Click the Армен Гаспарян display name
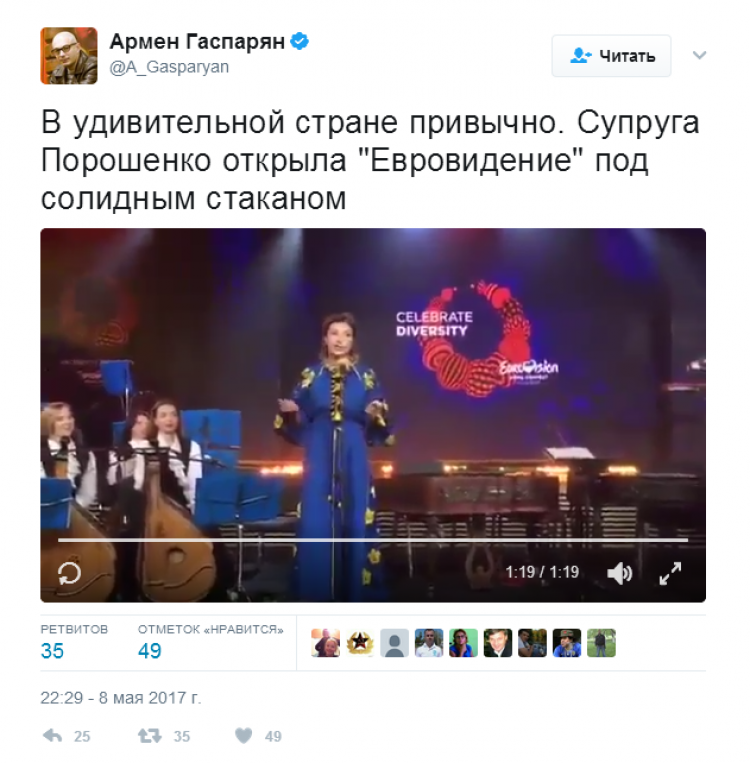 pyautogui.click(x=197, y=41)
